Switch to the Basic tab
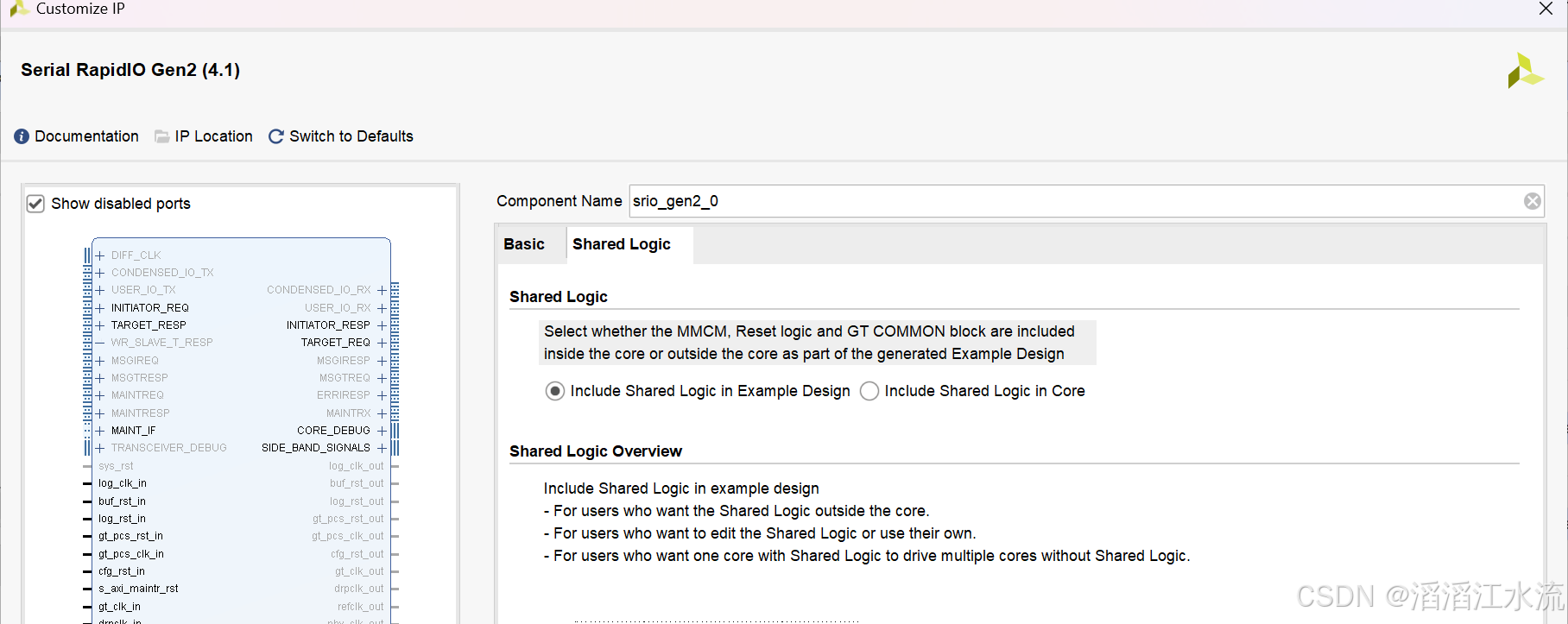This screenshot has width=1568, height=624. tap(524, 244)
